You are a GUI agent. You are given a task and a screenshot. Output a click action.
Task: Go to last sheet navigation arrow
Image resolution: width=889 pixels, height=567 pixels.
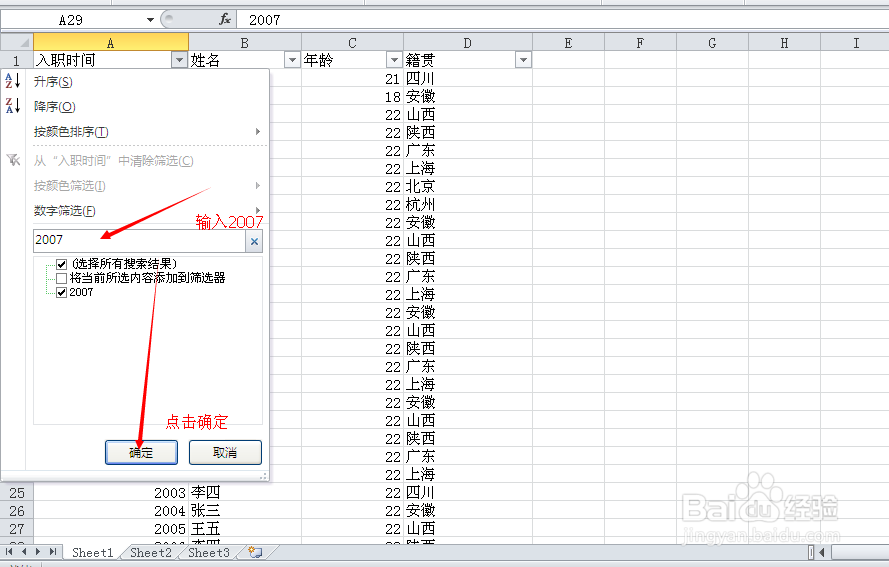point(53,552)
